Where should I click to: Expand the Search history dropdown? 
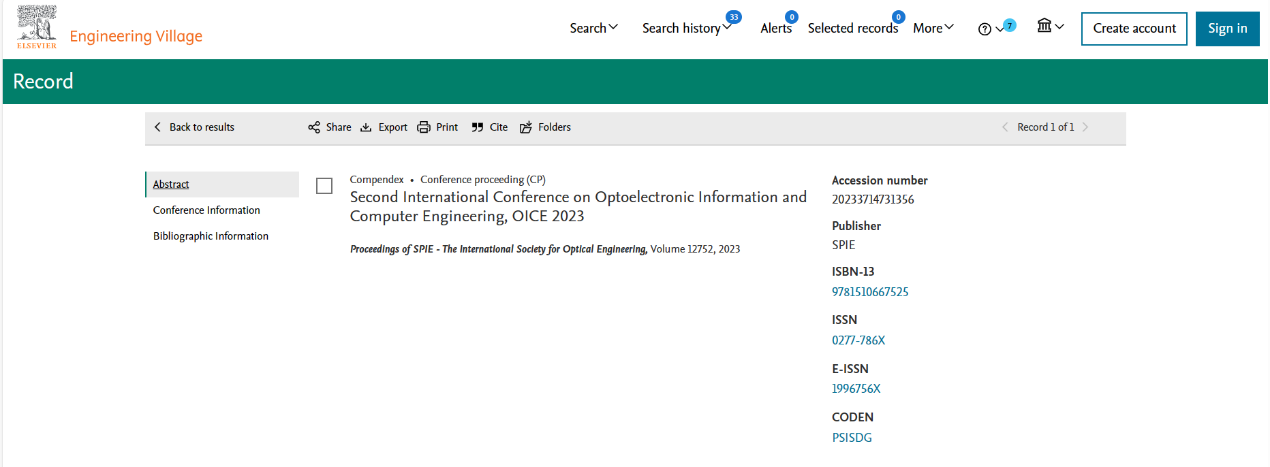686,28
